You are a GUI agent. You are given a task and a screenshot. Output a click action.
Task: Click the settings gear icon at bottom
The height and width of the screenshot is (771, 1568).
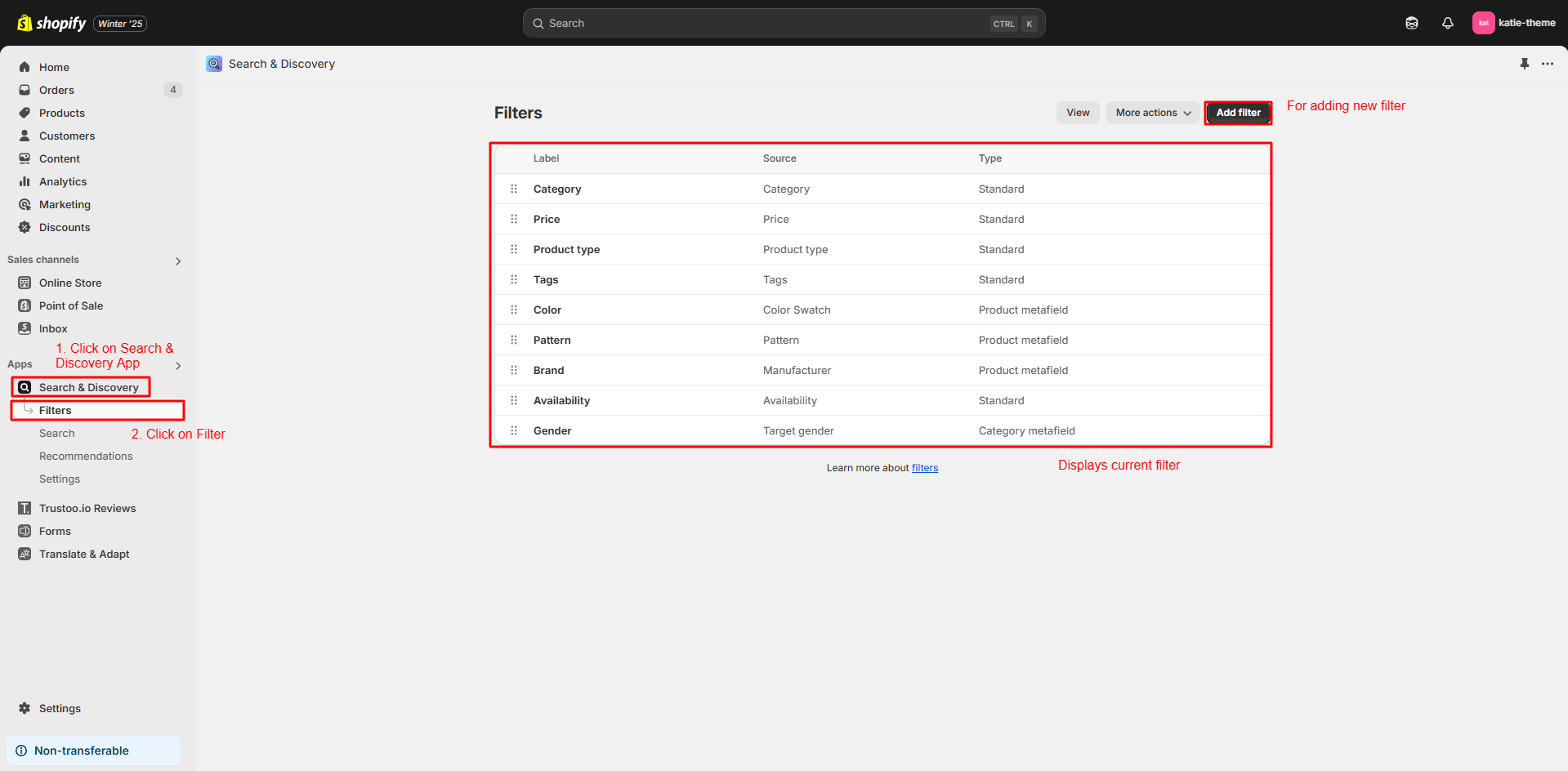pos(25,708)
